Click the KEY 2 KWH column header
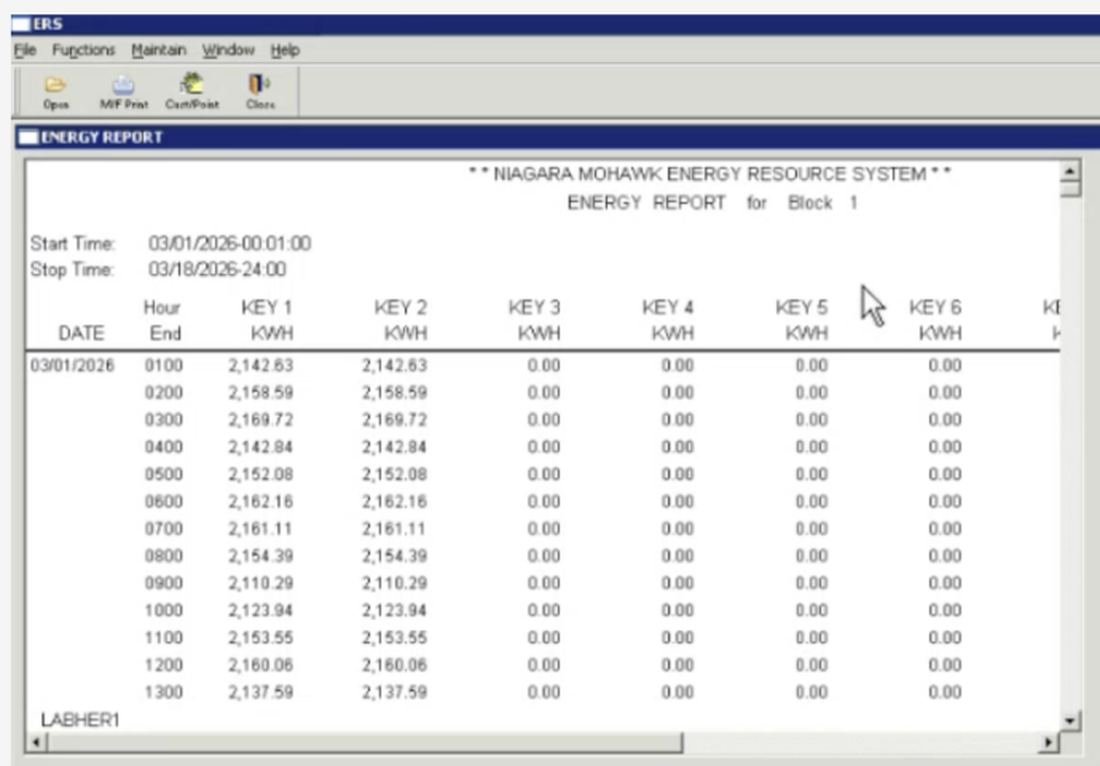This screenshot has height=766, width=1100. click(x=401, y=321)
